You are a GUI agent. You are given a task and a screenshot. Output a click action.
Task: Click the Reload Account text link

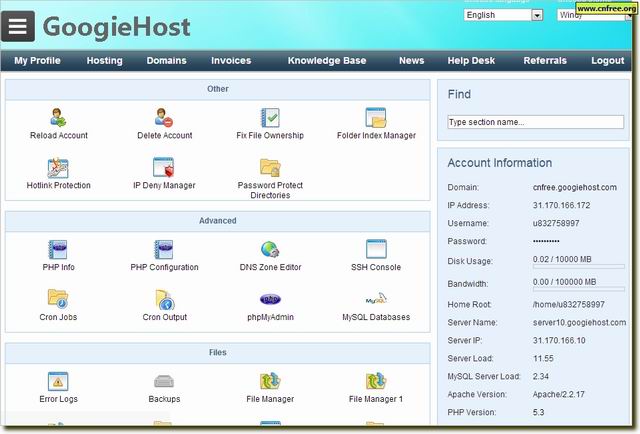pos(59,136)
